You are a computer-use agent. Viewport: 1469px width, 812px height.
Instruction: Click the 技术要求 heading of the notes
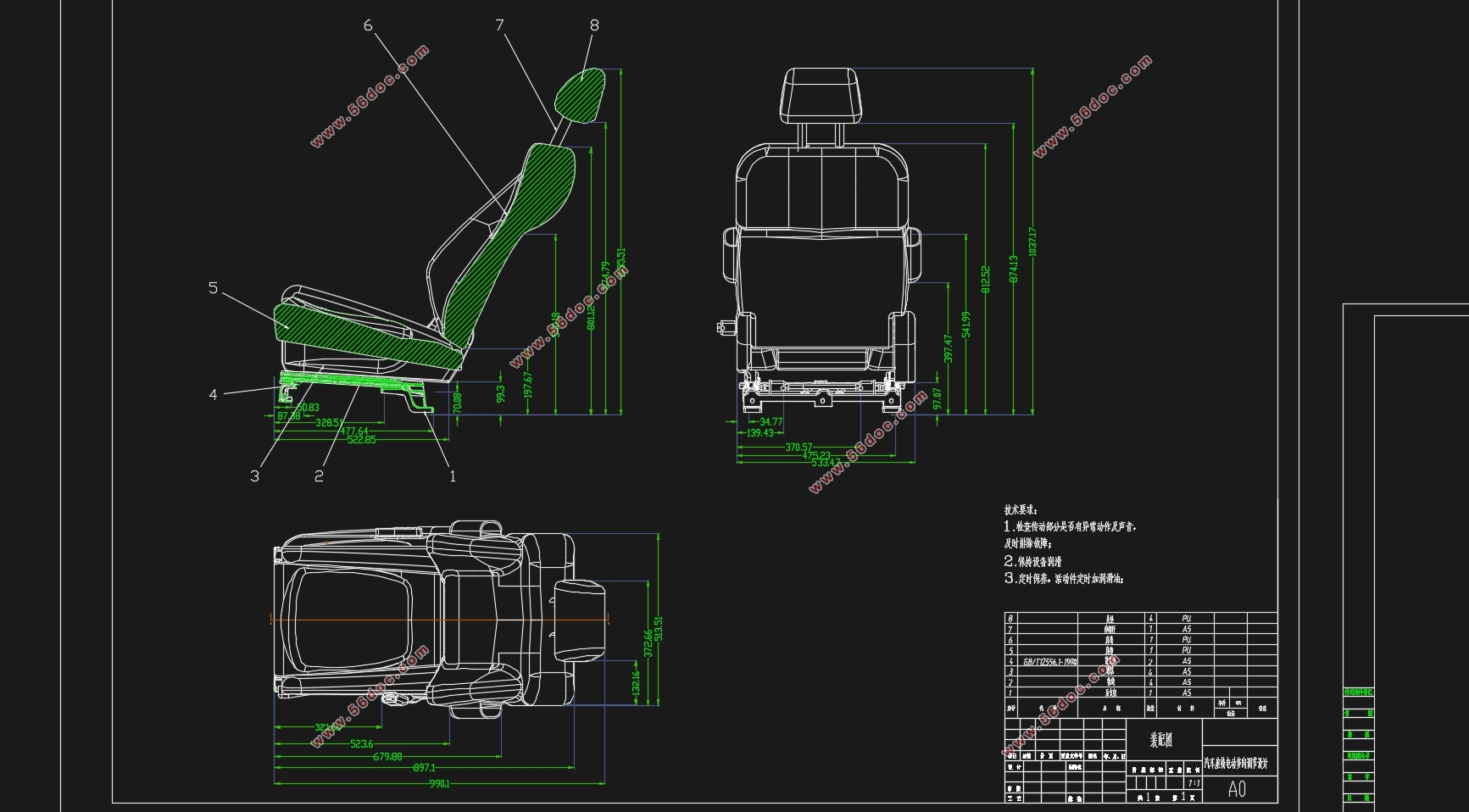(1020, 510)
